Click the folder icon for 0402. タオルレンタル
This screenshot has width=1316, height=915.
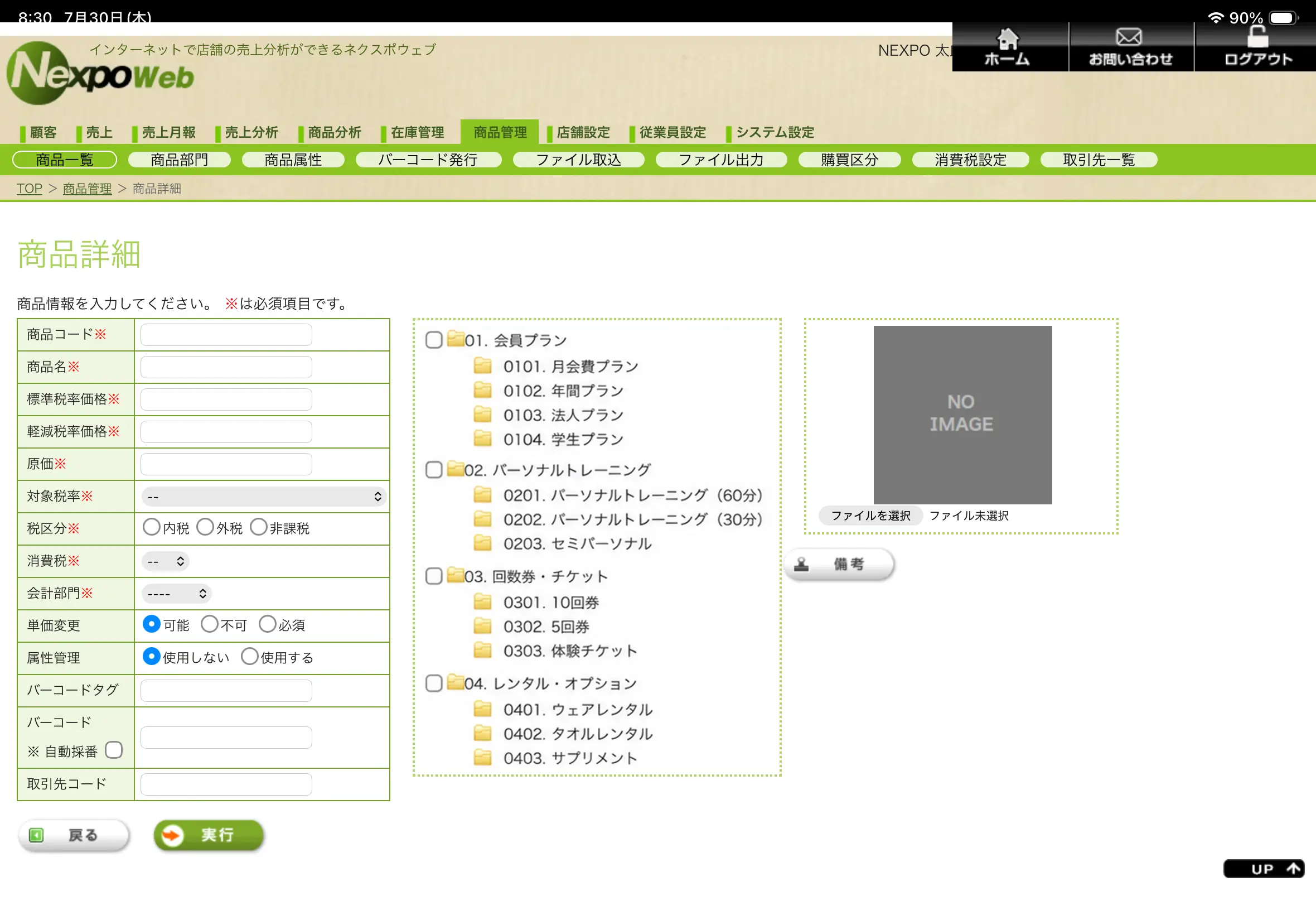pos(482,733)
